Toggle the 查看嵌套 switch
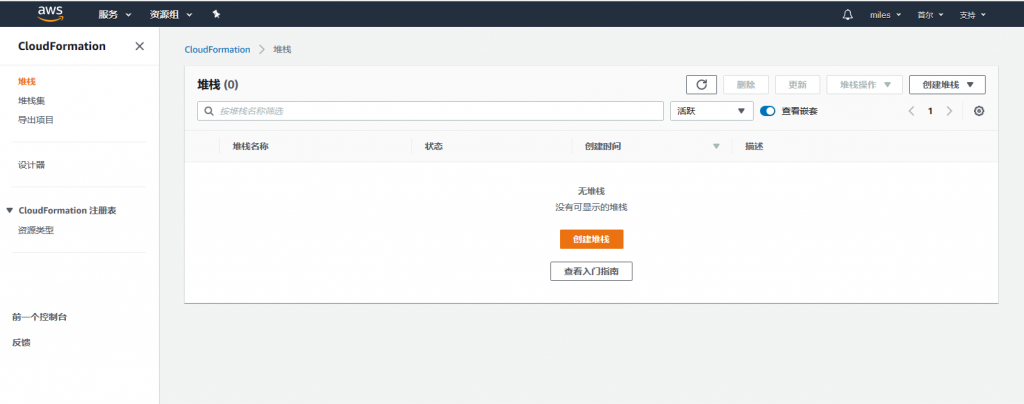The width and height of the screenshot is (1024, 404). tap(767, 111)
